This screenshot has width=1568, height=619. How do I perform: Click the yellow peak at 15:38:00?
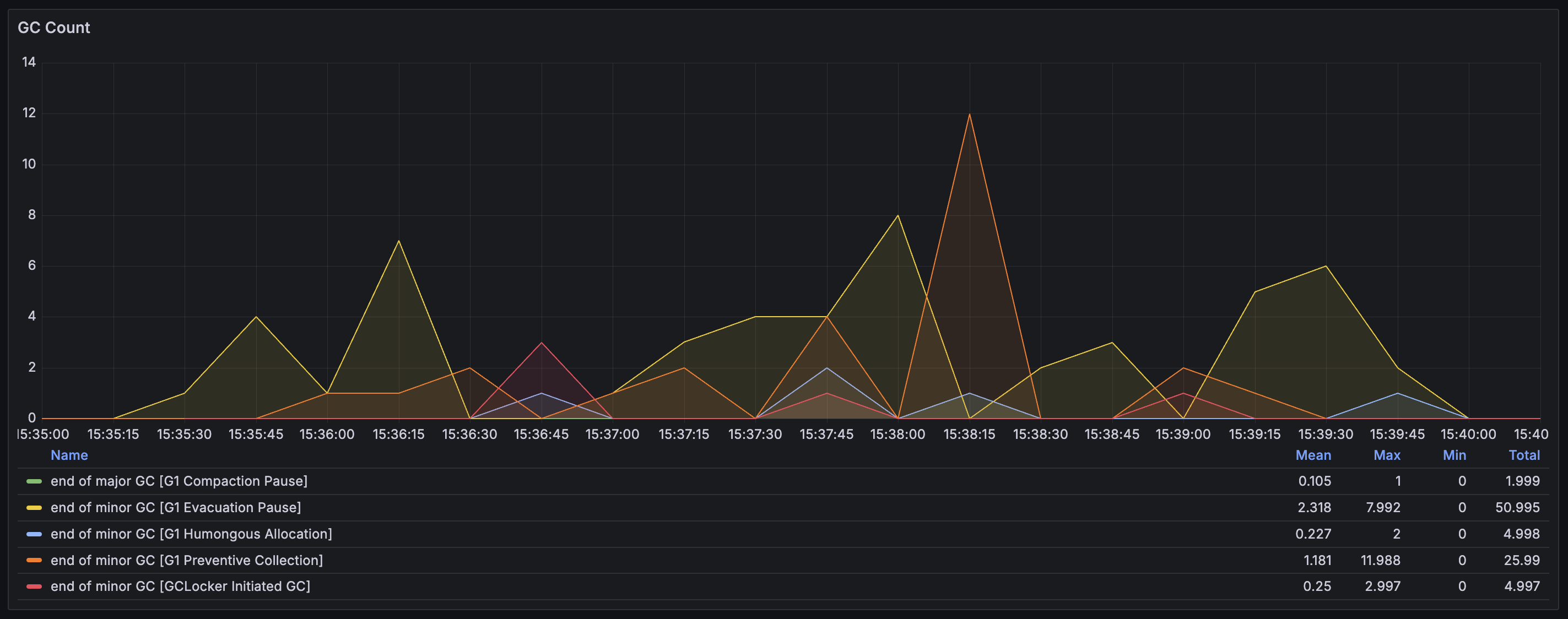tap(898, 215)
